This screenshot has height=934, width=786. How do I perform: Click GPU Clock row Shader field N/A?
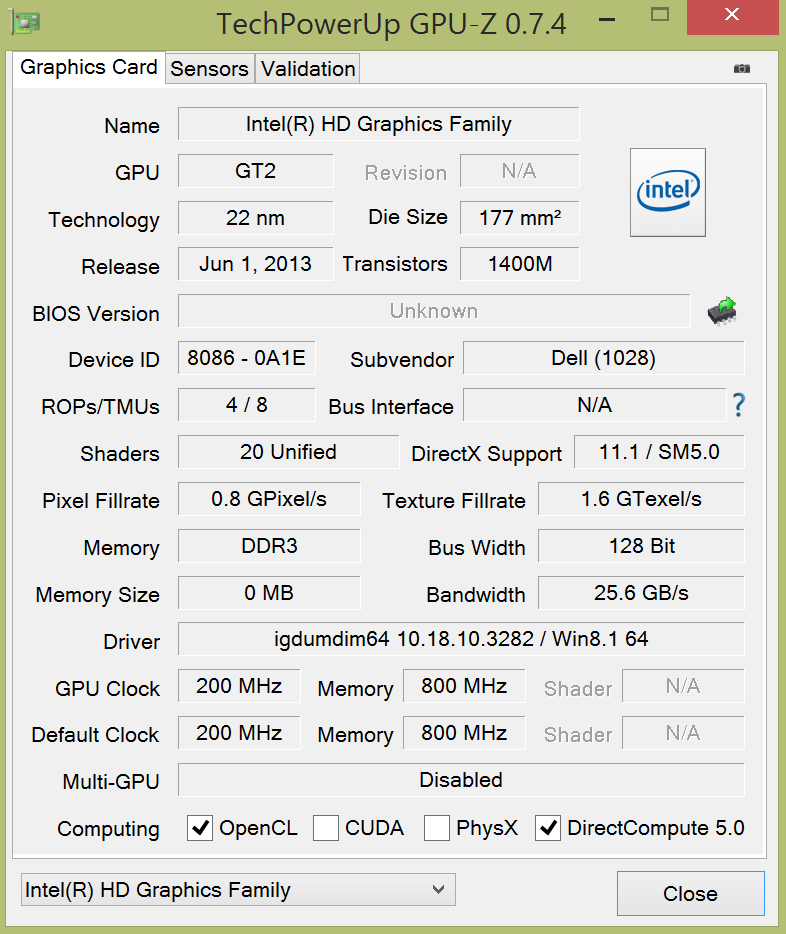click(x=684, y=686)
